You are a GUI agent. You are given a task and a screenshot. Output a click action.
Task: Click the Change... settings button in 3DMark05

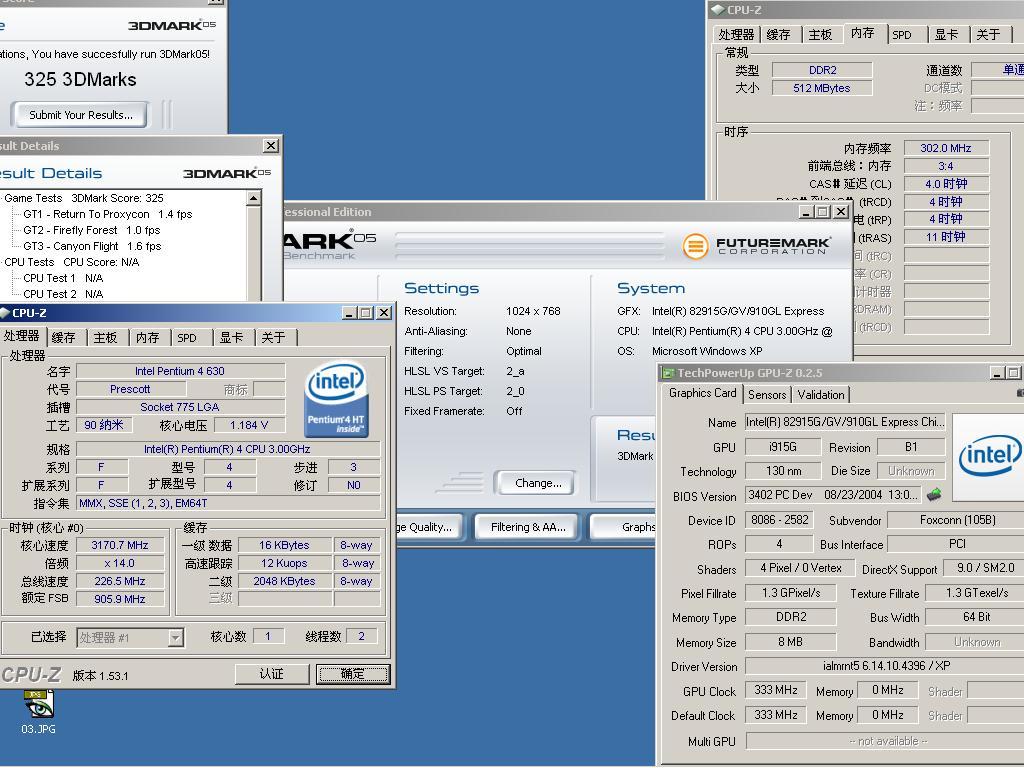point(537,483)
